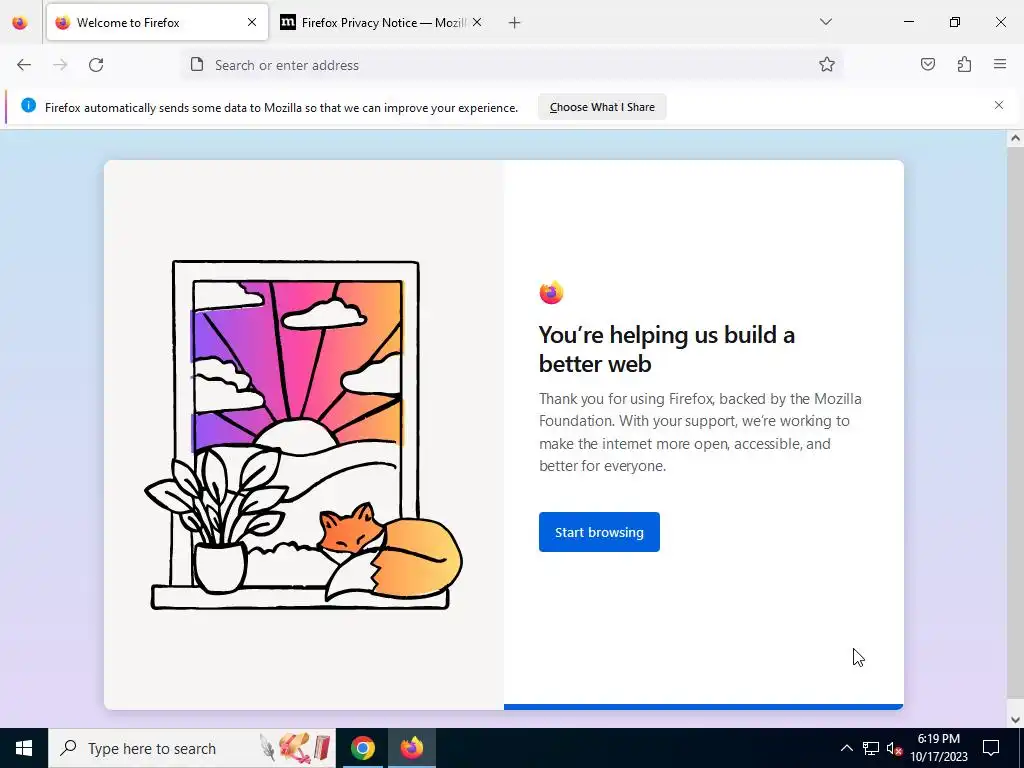Screen dimensions: 1024x768
Task: Bookmark this page with the star icon
Action: click(827, 65)
